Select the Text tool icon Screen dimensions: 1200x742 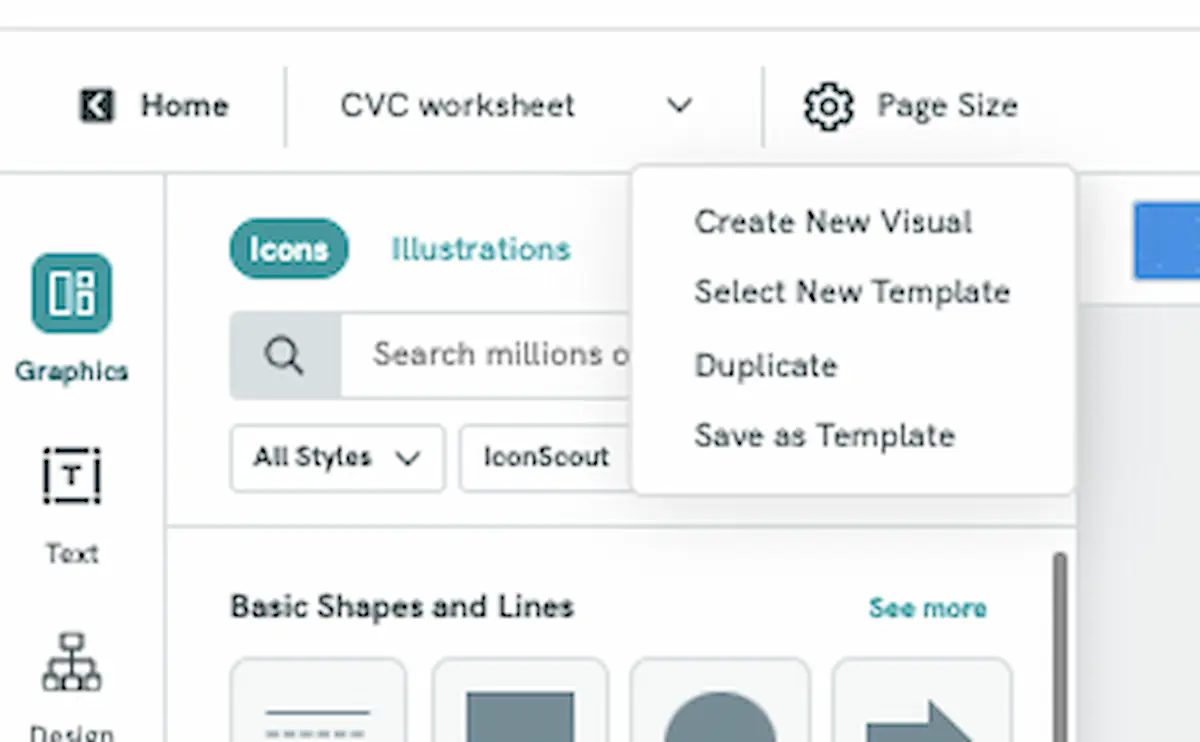click(72, 476)
